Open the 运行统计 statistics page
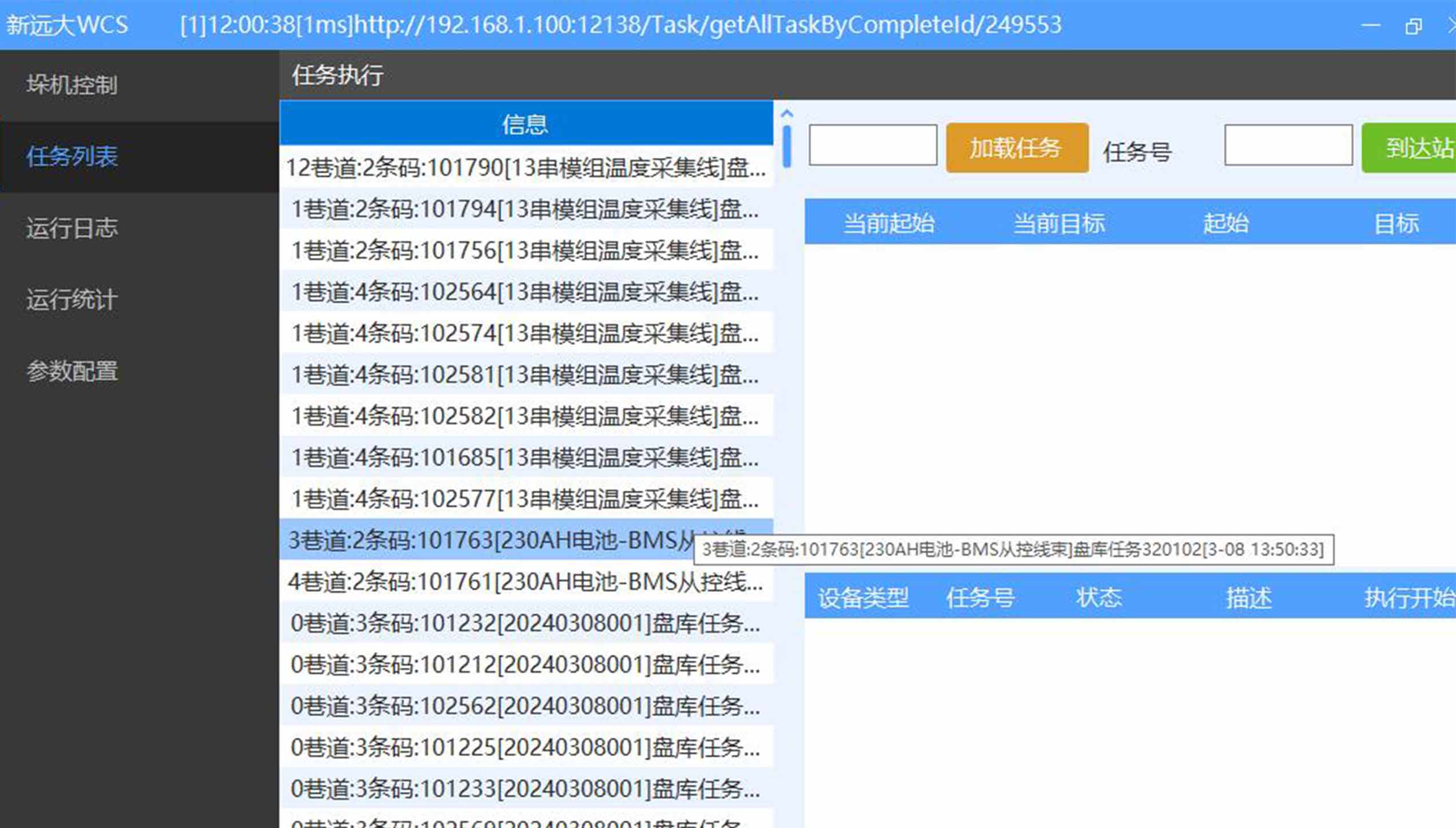 pos(73,299)
